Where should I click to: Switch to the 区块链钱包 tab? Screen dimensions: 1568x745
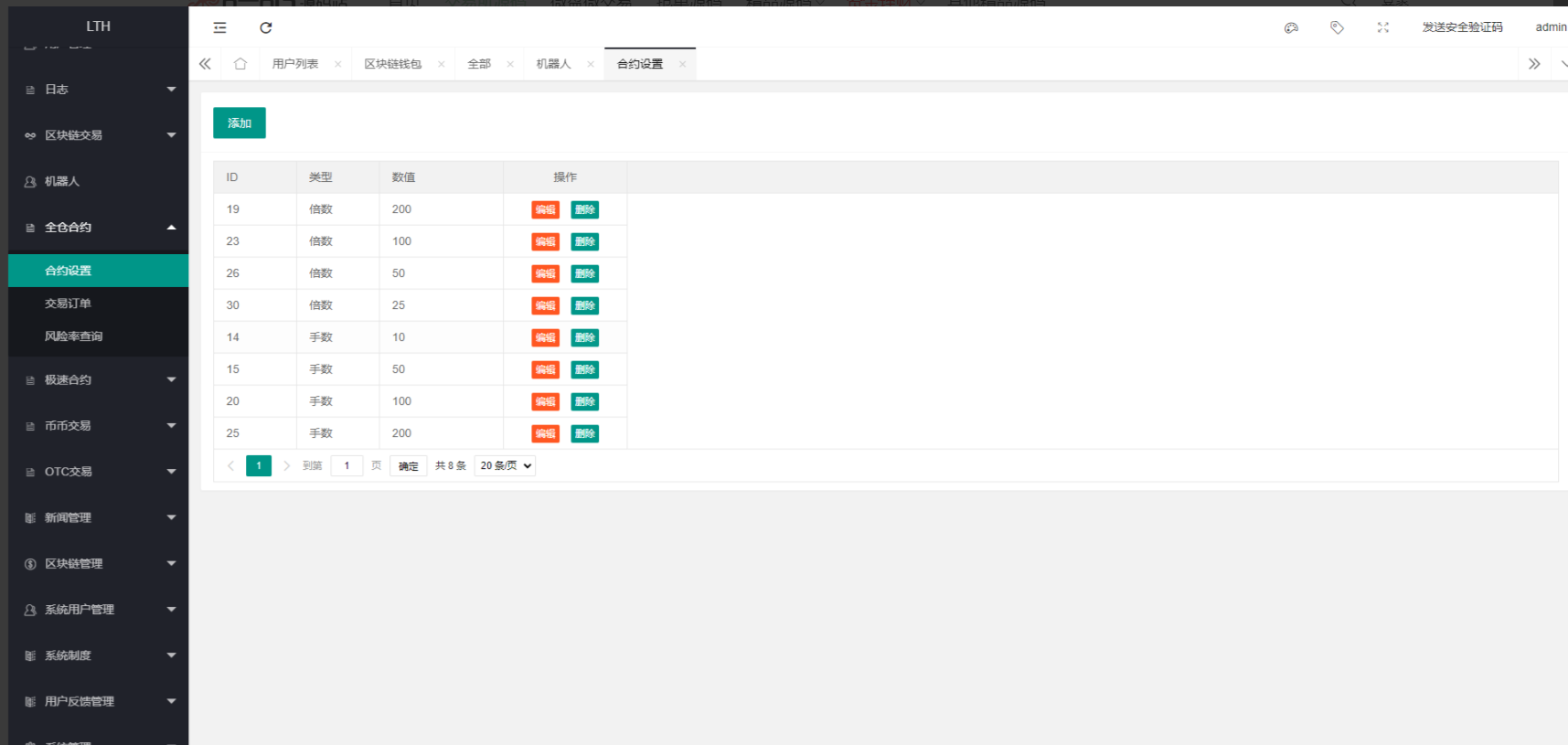[x=392, y=64]
